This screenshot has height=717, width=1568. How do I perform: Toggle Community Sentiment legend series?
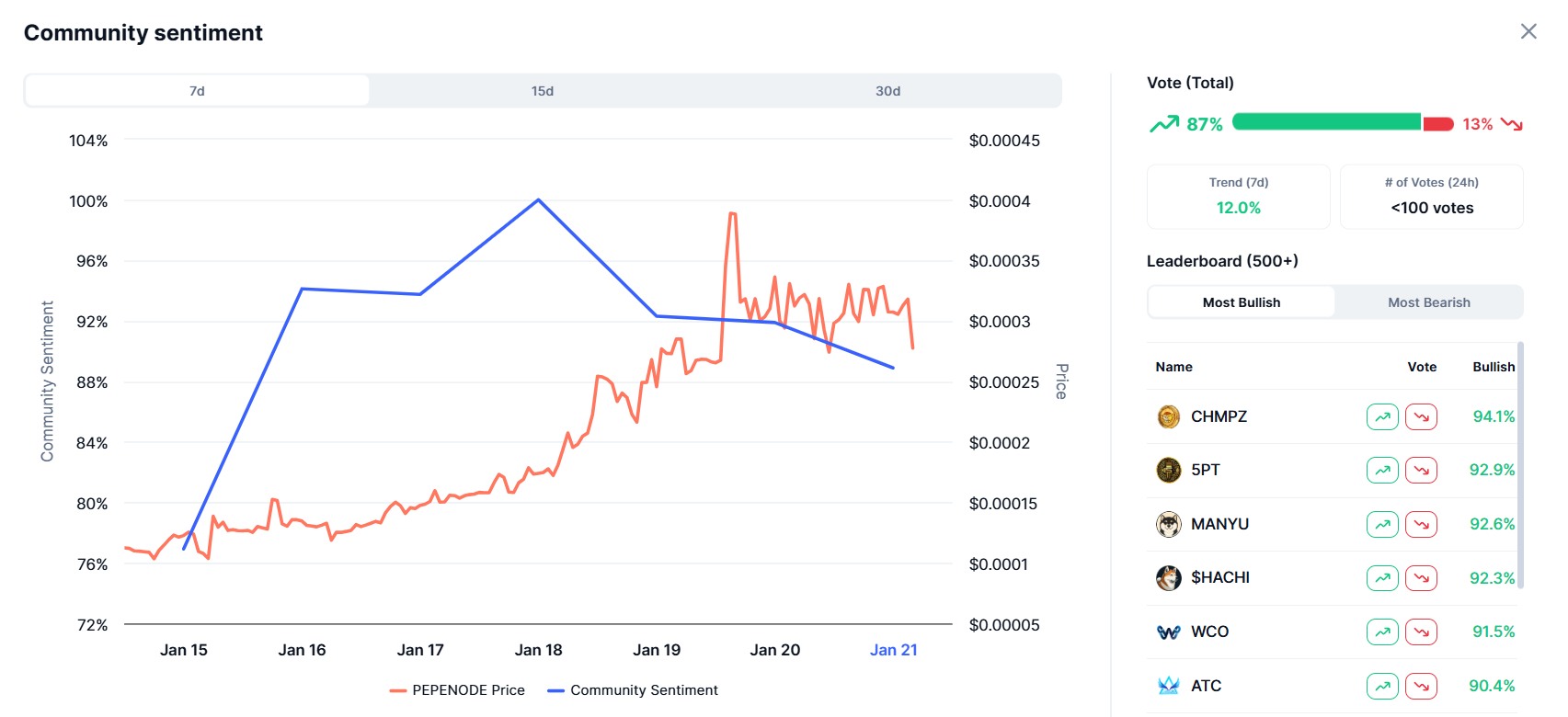click(x=633, y=690)
